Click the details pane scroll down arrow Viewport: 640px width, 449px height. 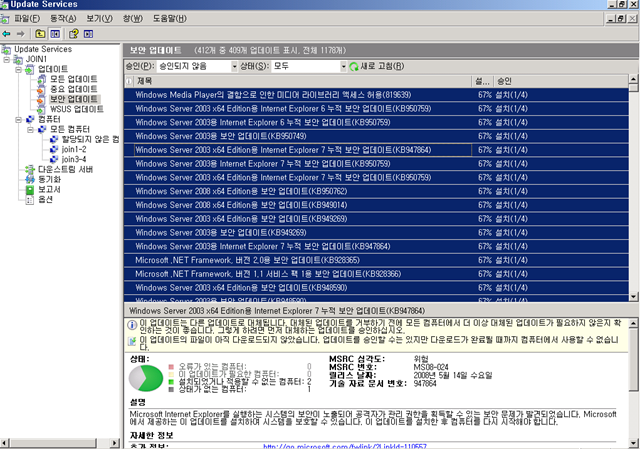(x=633, y=443)
